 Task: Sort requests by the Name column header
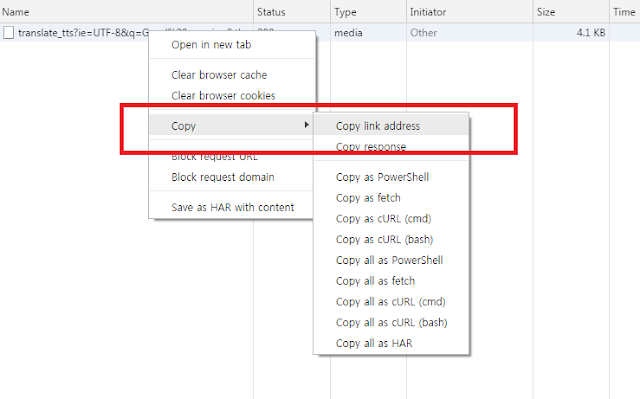tap(127, 11)
